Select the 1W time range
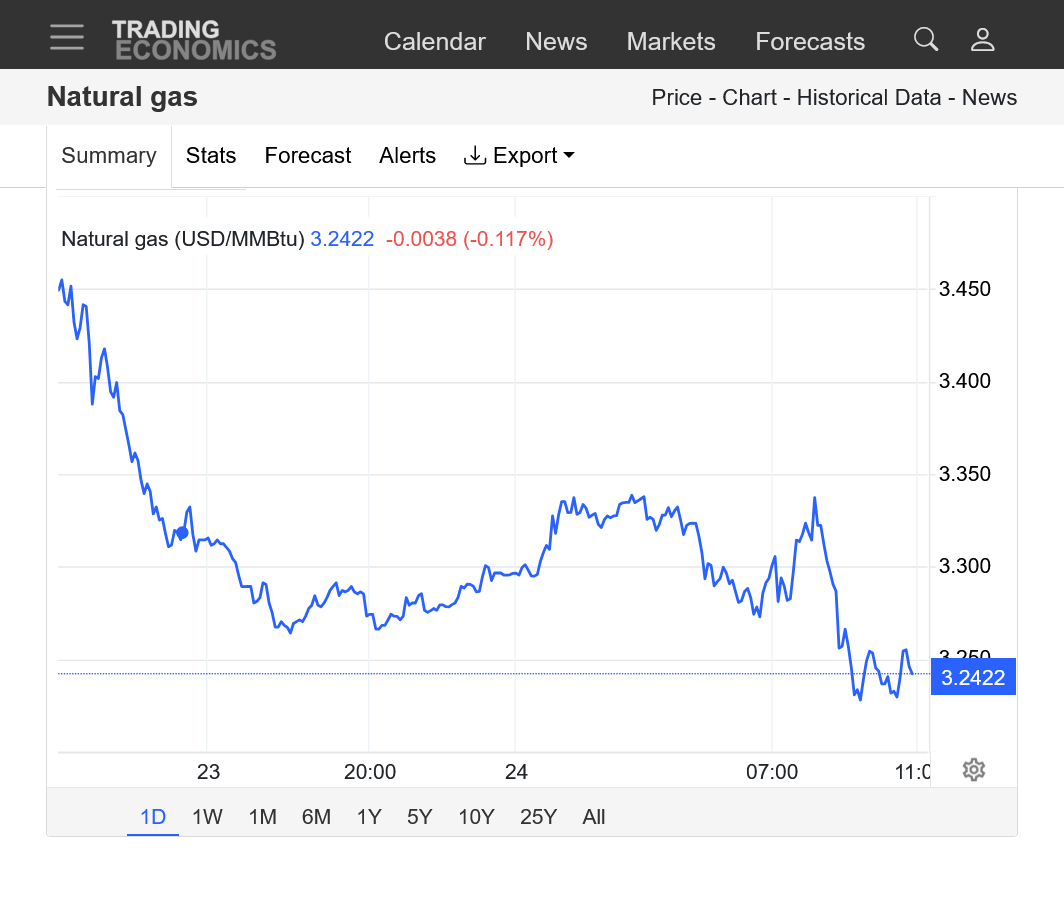This screenshot has height=901, width=1064. [207, 817]
